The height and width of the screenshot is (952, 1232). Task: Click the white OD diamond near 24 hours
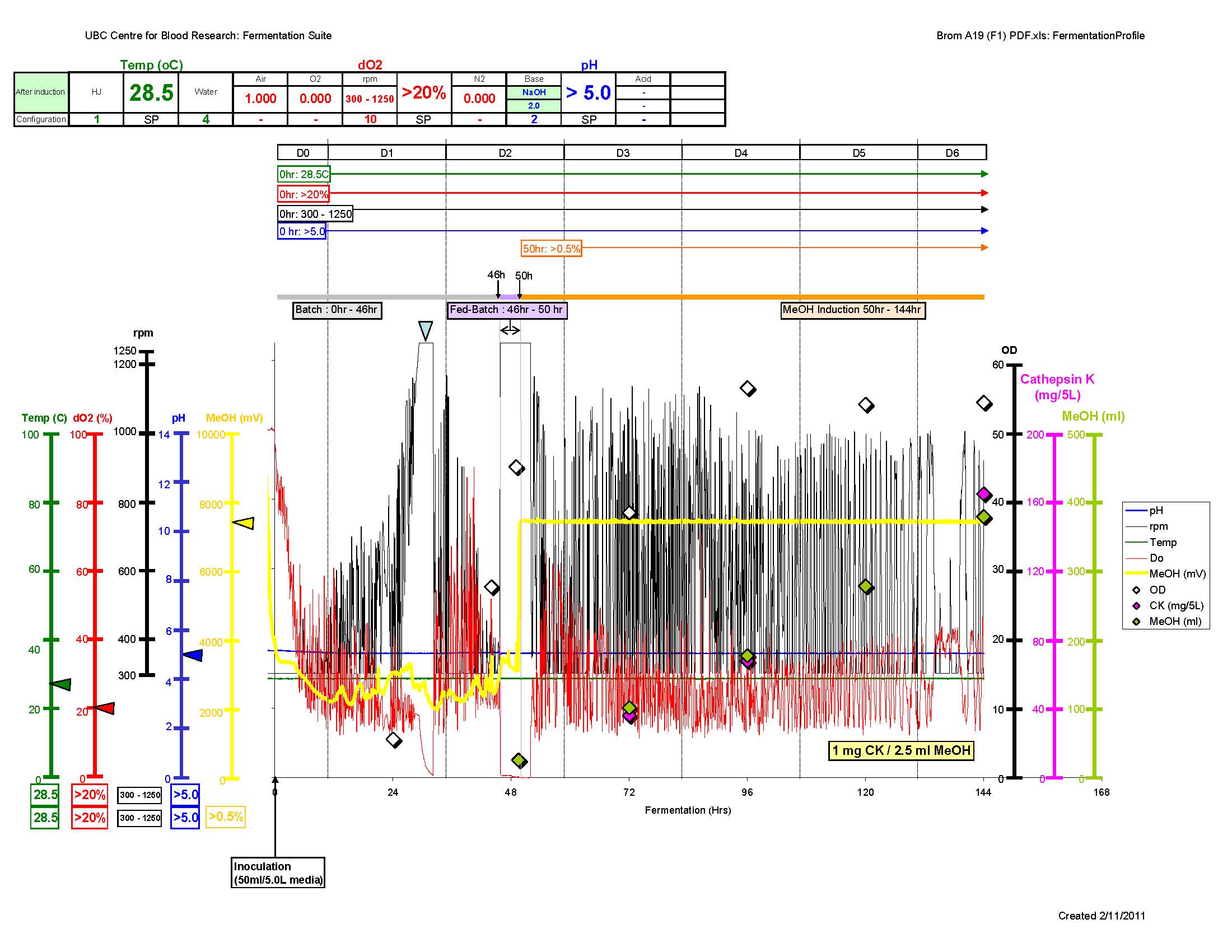point(394,739)
